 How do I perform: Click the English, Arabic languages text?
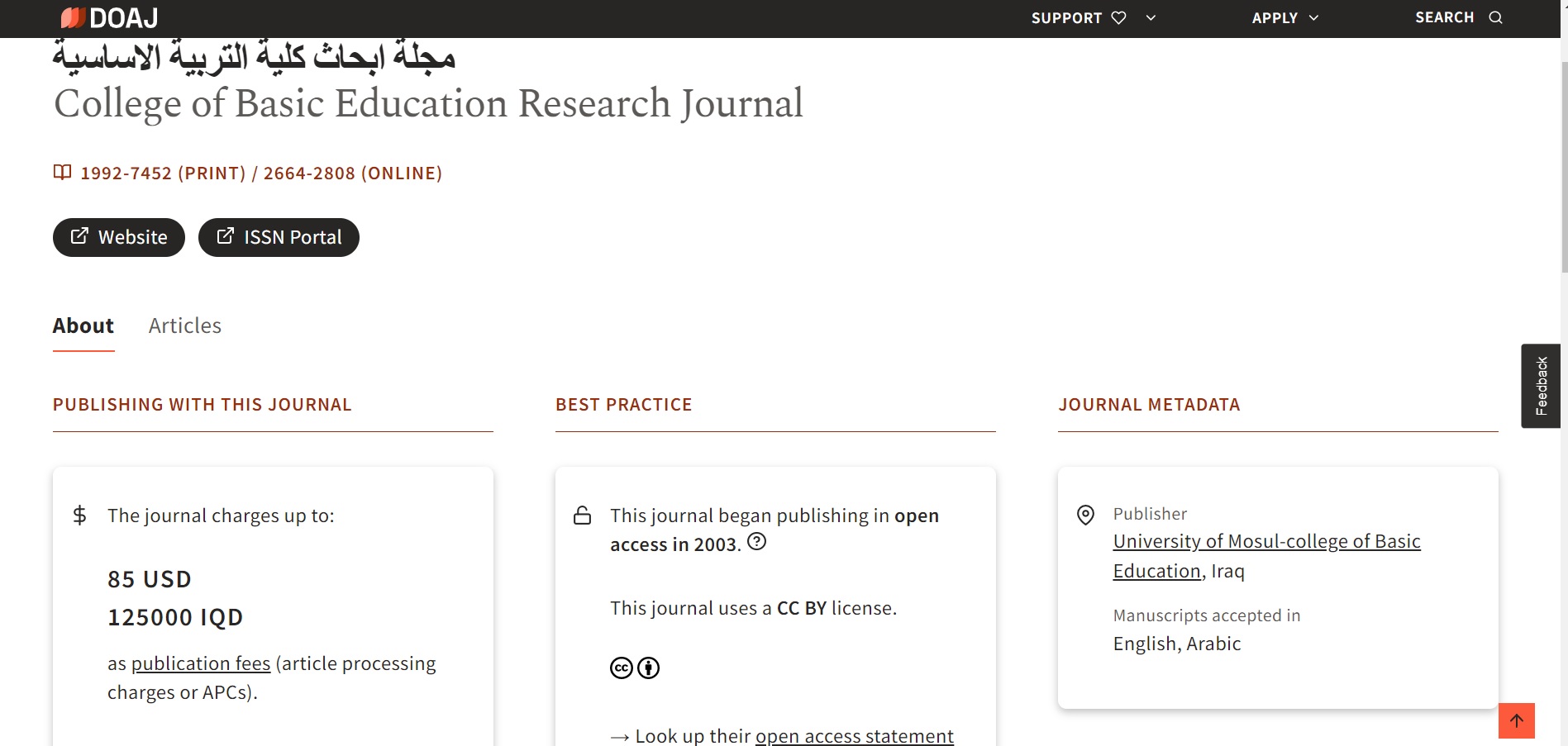1177,644
